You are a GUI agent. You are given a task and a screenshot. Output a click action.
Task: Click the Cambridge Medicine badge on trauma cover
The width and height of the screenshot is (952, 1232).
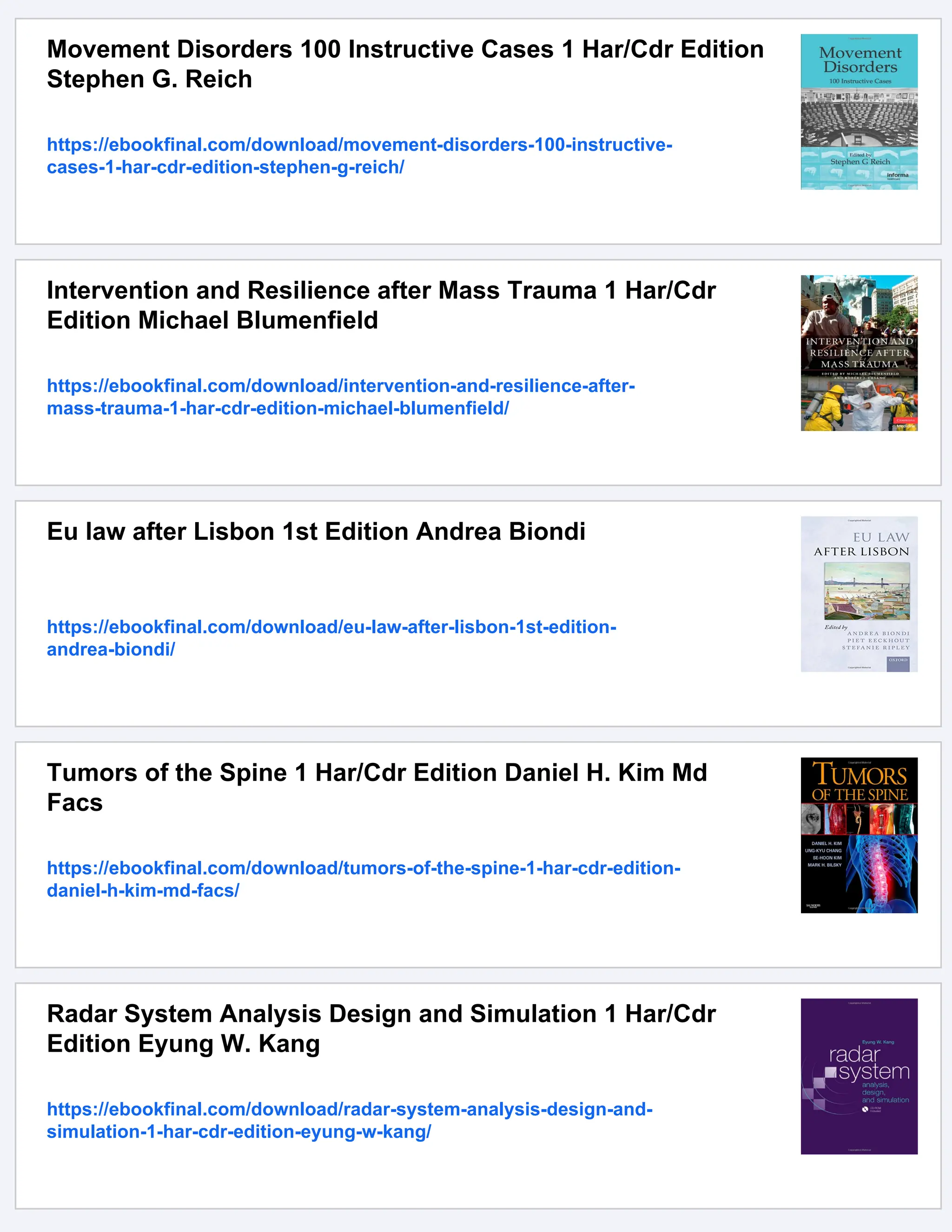pyautogui.click(x=905, y=423)
